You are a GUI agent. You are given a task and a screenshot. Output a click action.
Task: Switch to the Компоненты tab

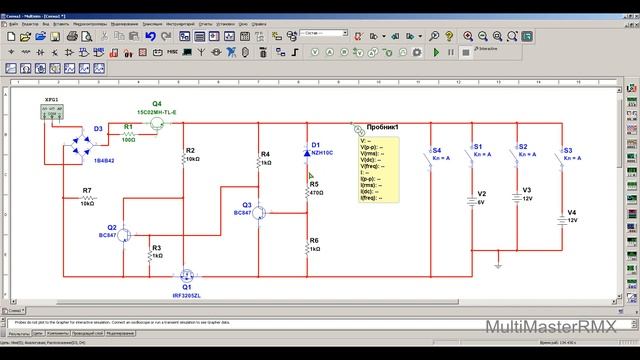pyautogui.click(x=58, y=334)
